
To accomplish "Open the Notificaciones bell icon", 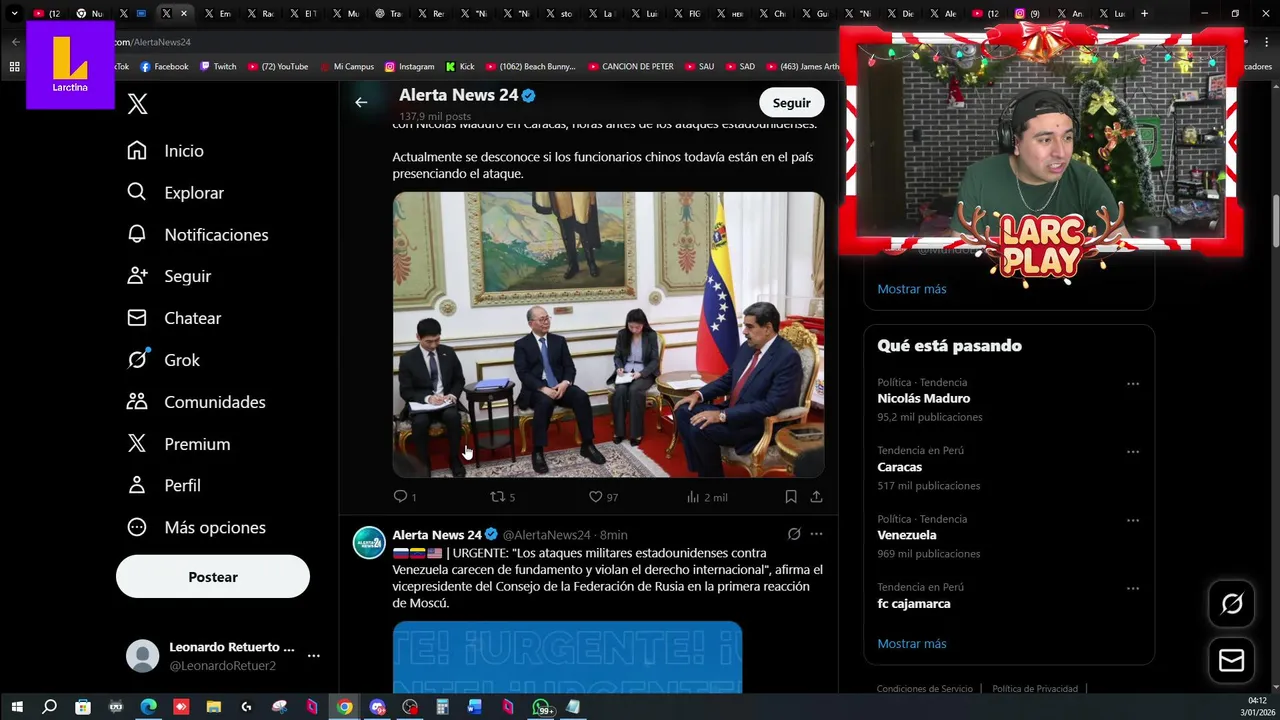I will [137, 234].
